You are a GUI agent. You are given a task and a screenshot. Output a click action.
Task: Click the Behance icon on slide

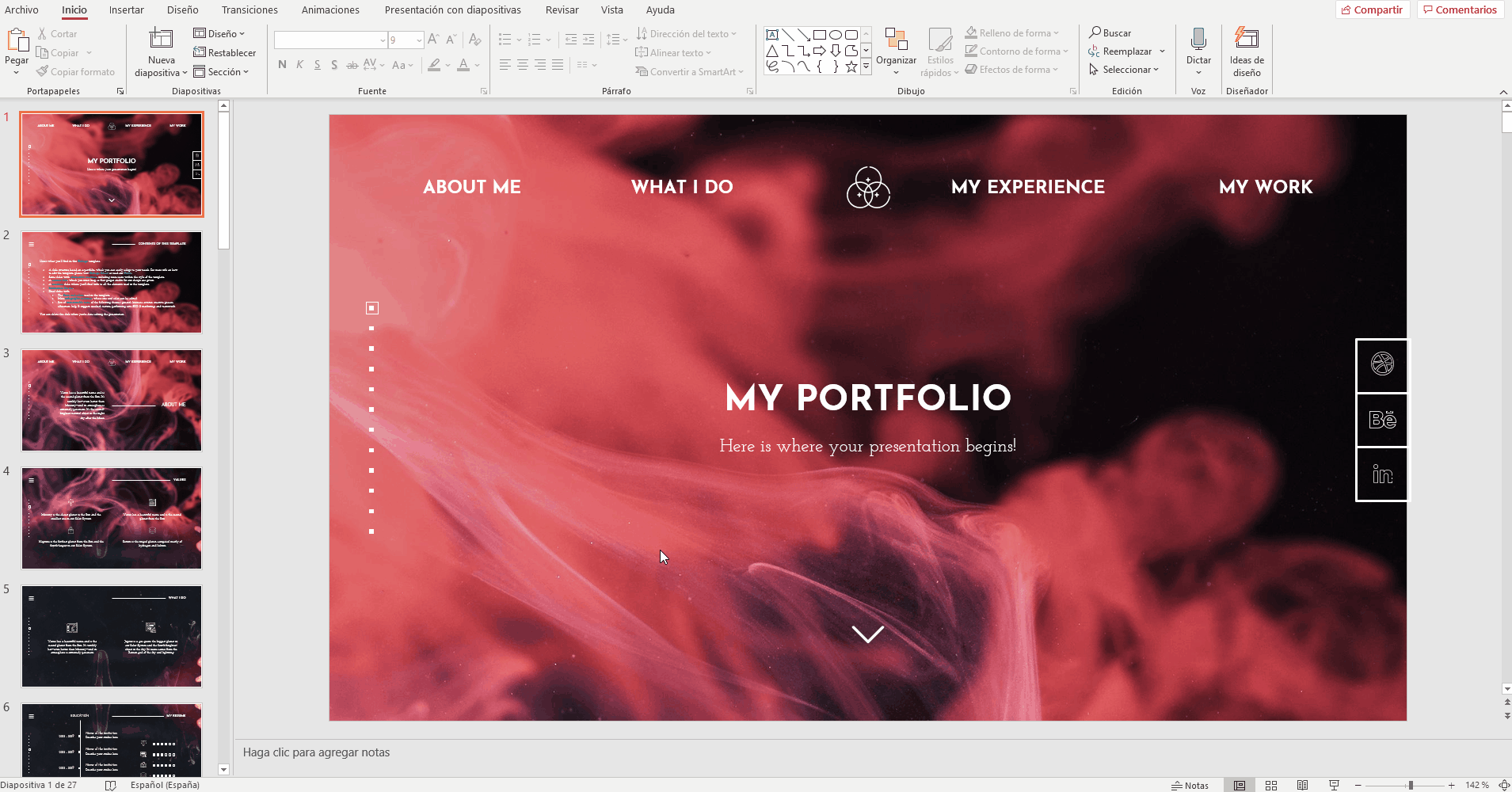point(1382,420)
